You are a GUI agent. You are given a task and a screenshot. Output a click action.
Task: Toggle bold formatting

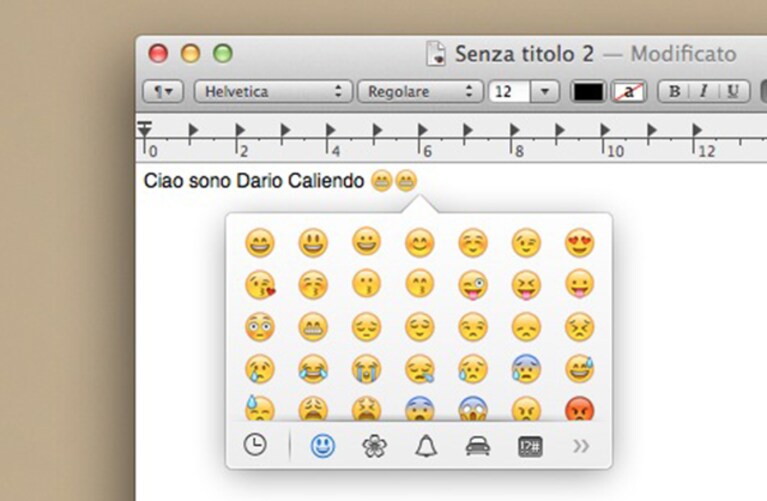coord(674,91)
